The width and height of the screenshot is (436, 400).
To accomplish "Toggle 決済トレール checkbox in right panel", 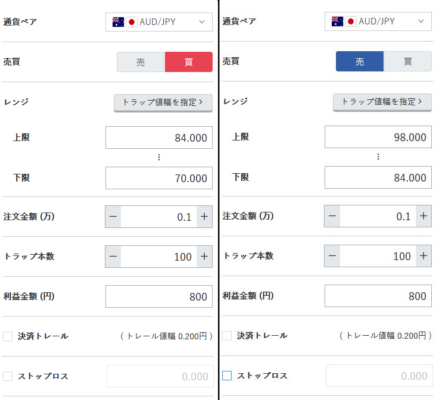I will (x=227, y=335).
